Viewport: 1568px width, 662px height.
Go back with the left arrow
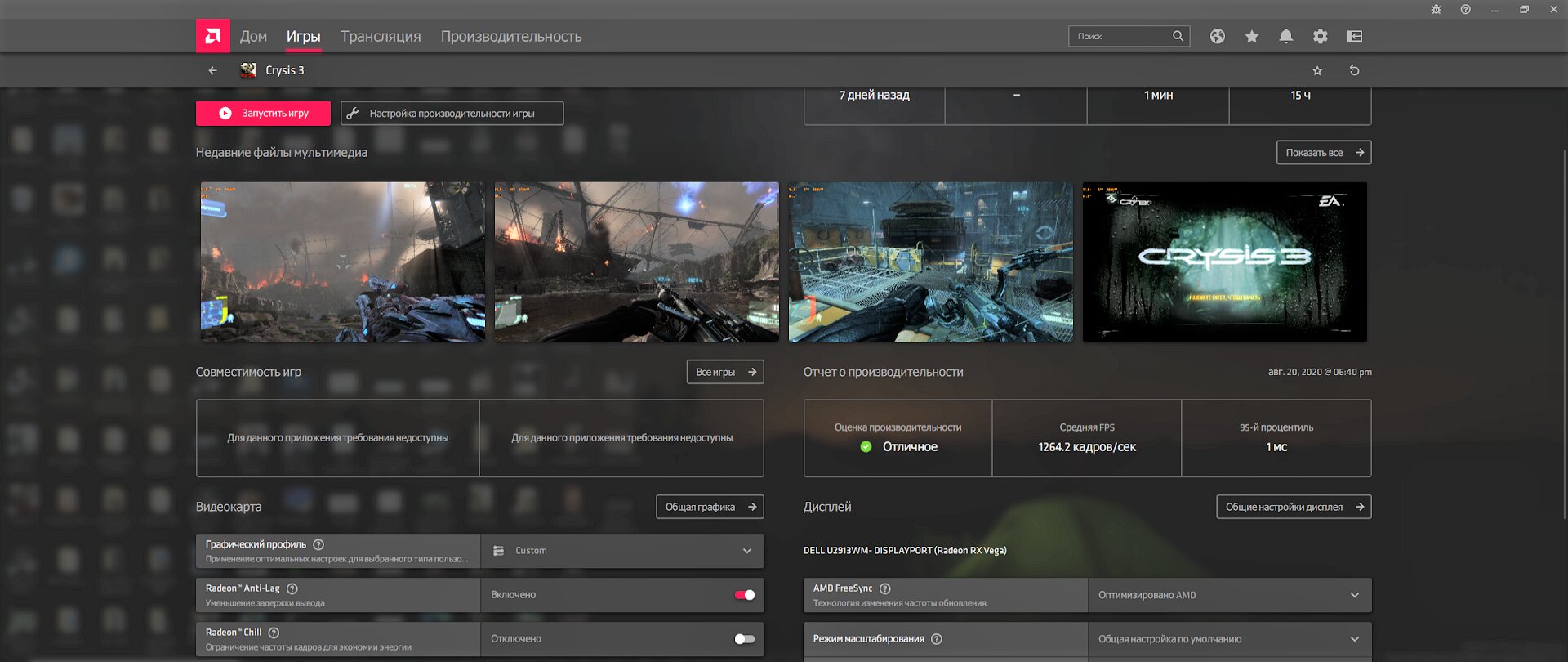213,70
